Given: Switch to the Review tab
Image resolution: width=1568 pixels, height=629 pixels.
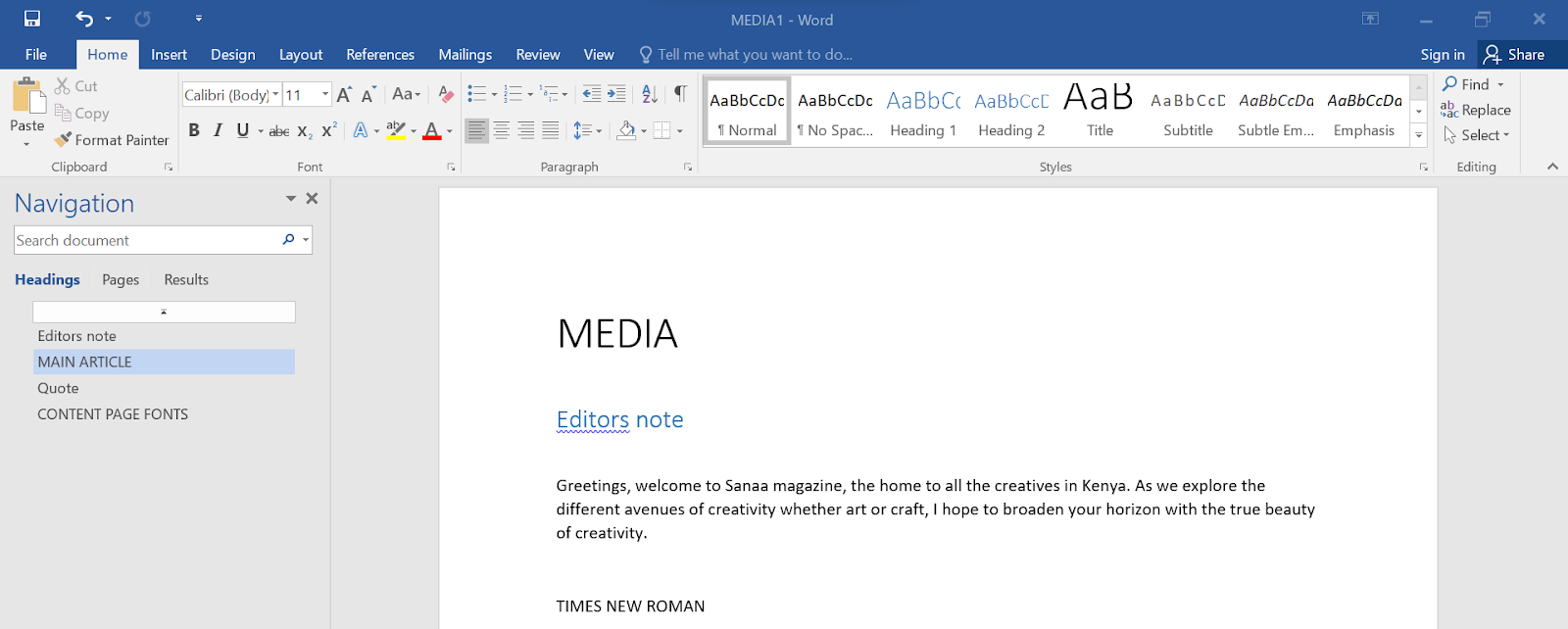Looking at the screenshot, I should [x=538, y=55].
